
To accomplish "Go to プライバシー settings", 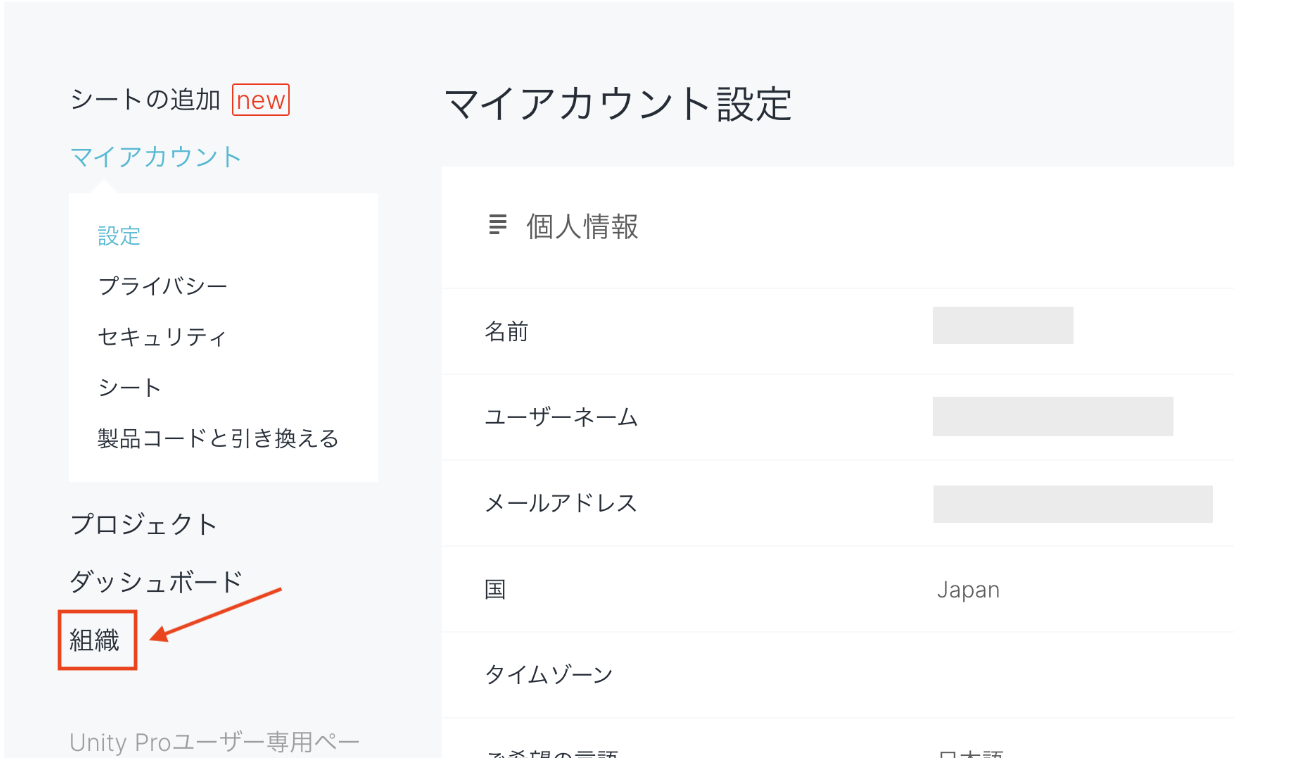I will (x=163, y=286).
